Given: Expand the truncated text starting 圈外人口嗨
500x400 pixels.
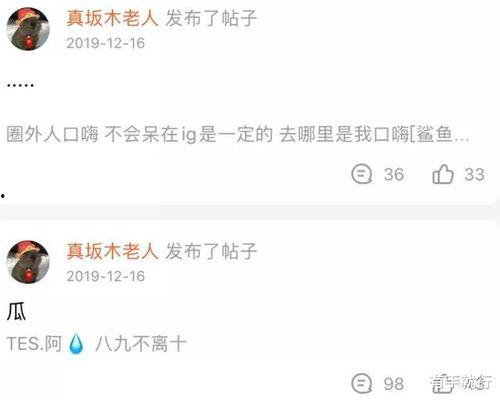Looking at the screenshot, I should coord(238,135).
